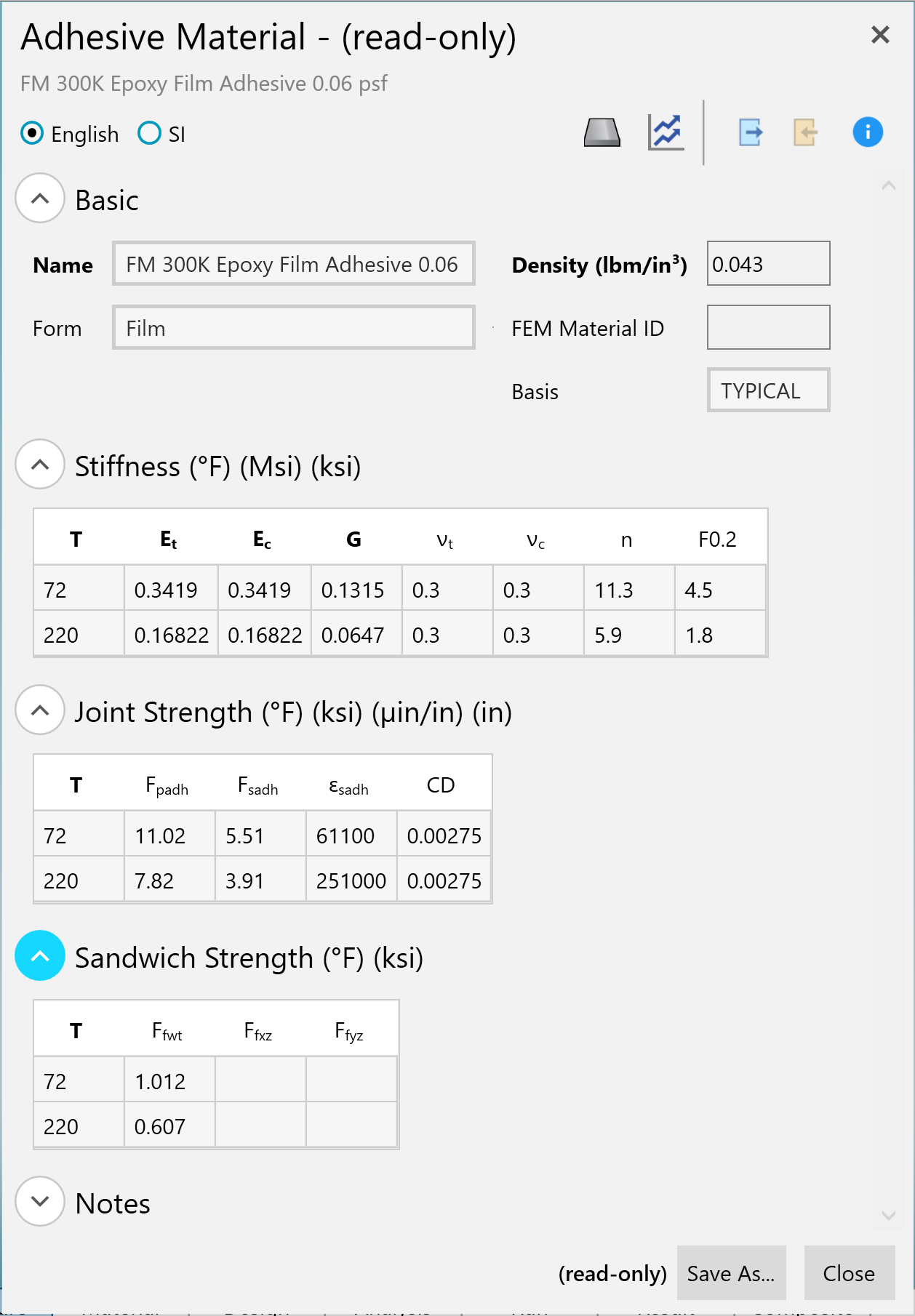Click the Density field showing 0.043
The image size is (915, 1316).
(x=768, y=264)
